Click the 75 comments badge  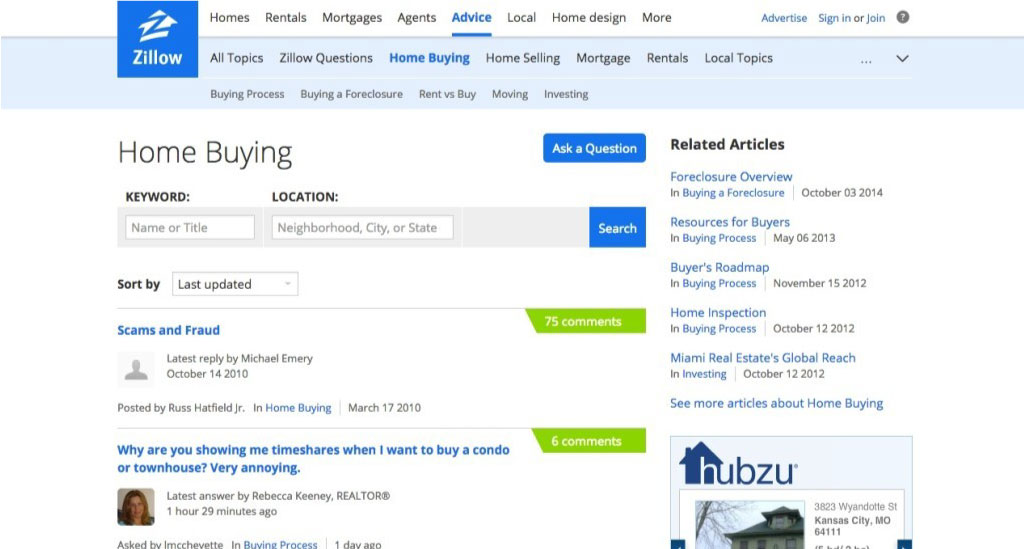[586, 322]
